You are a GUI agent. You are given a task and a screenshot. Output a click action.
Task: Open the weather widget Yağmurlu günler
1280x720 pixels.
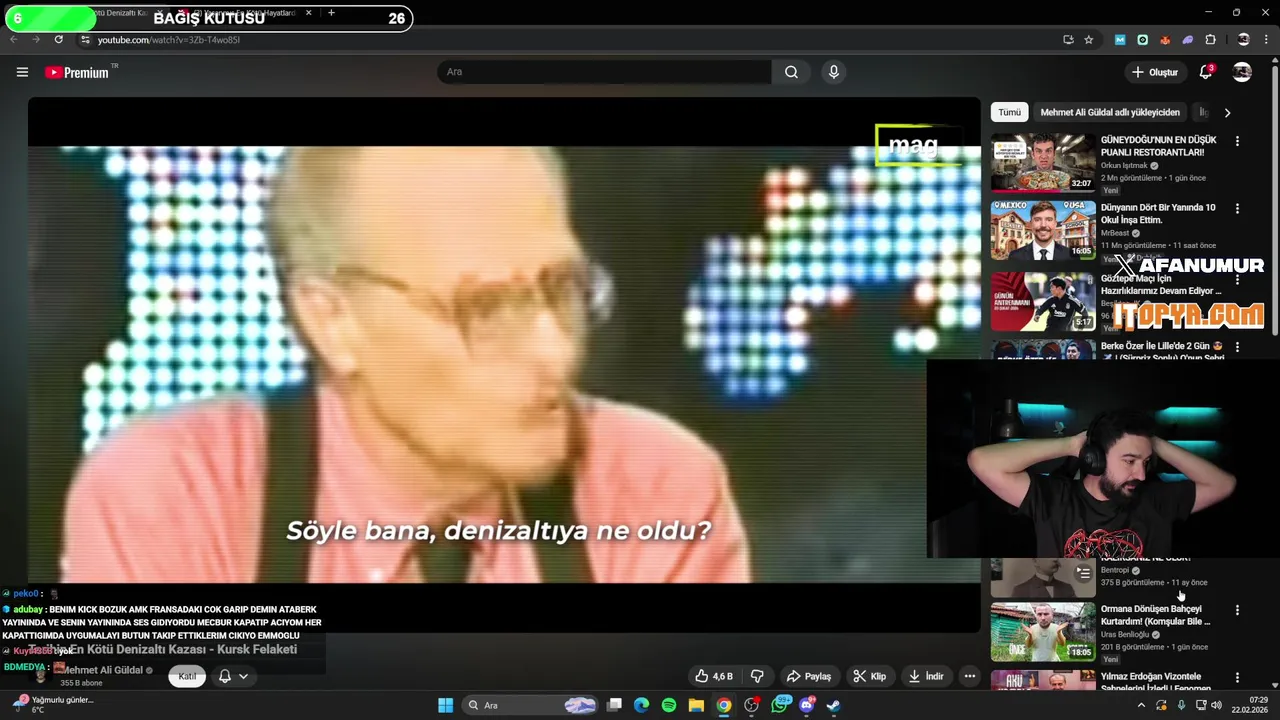point(52,704)
